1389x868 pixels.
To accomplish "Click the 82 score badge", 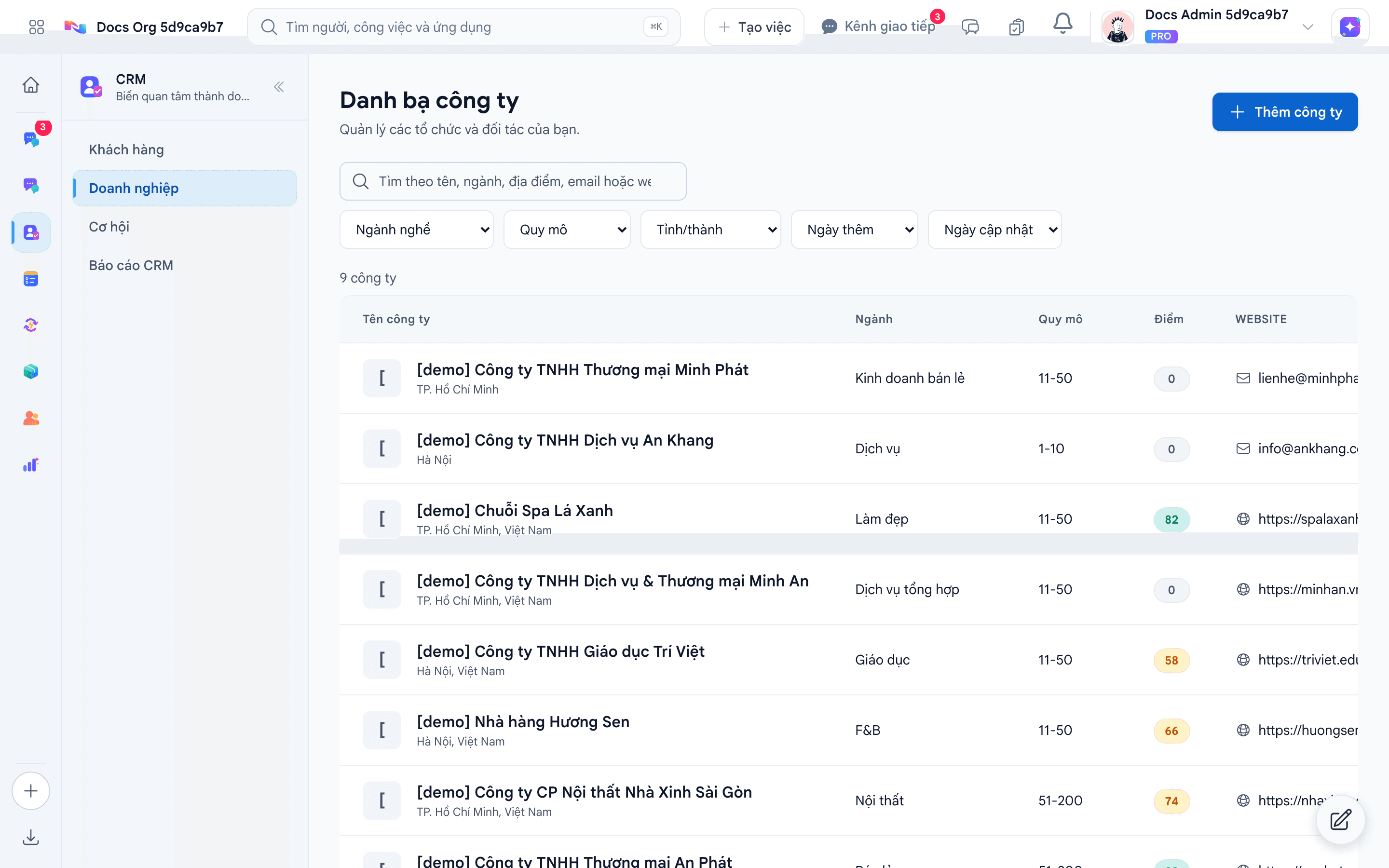I will (x=1171, y=519).
